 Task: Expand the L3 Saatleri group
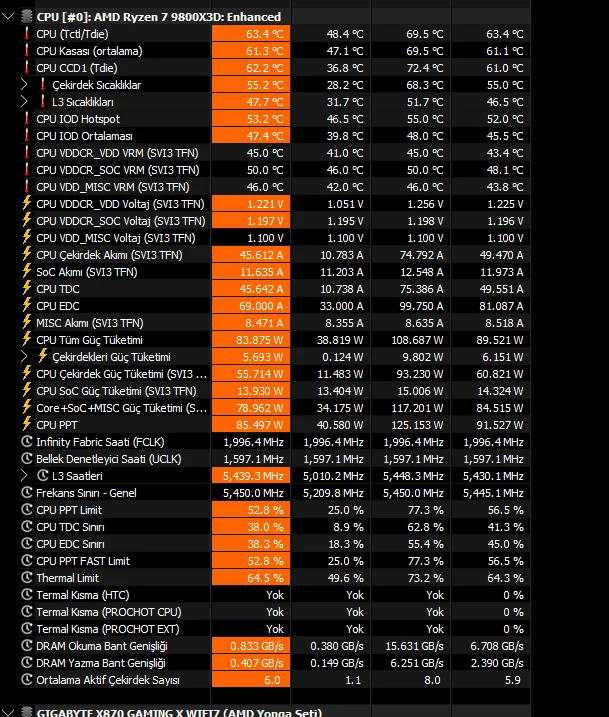pos(24,476)
